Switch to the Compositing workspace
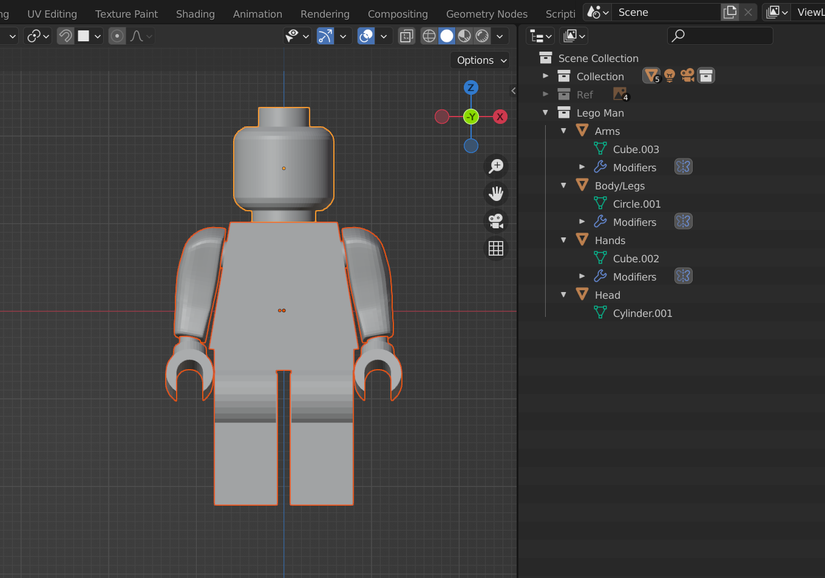Screen dimensions: 825x578 pyautogui.click(x=397, y=14)
